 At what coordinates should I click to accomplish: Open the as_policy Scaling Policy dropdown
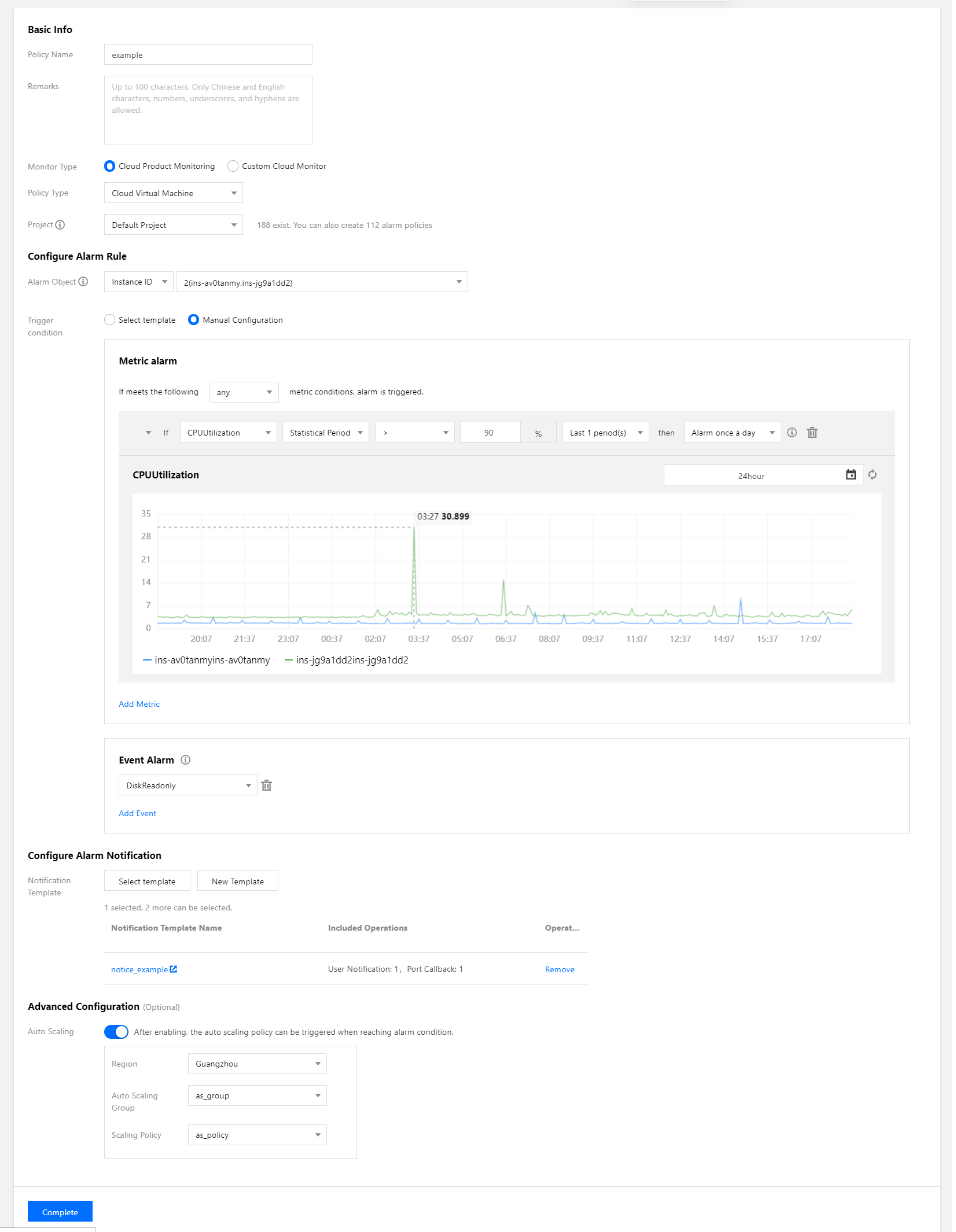[258, 1135]
